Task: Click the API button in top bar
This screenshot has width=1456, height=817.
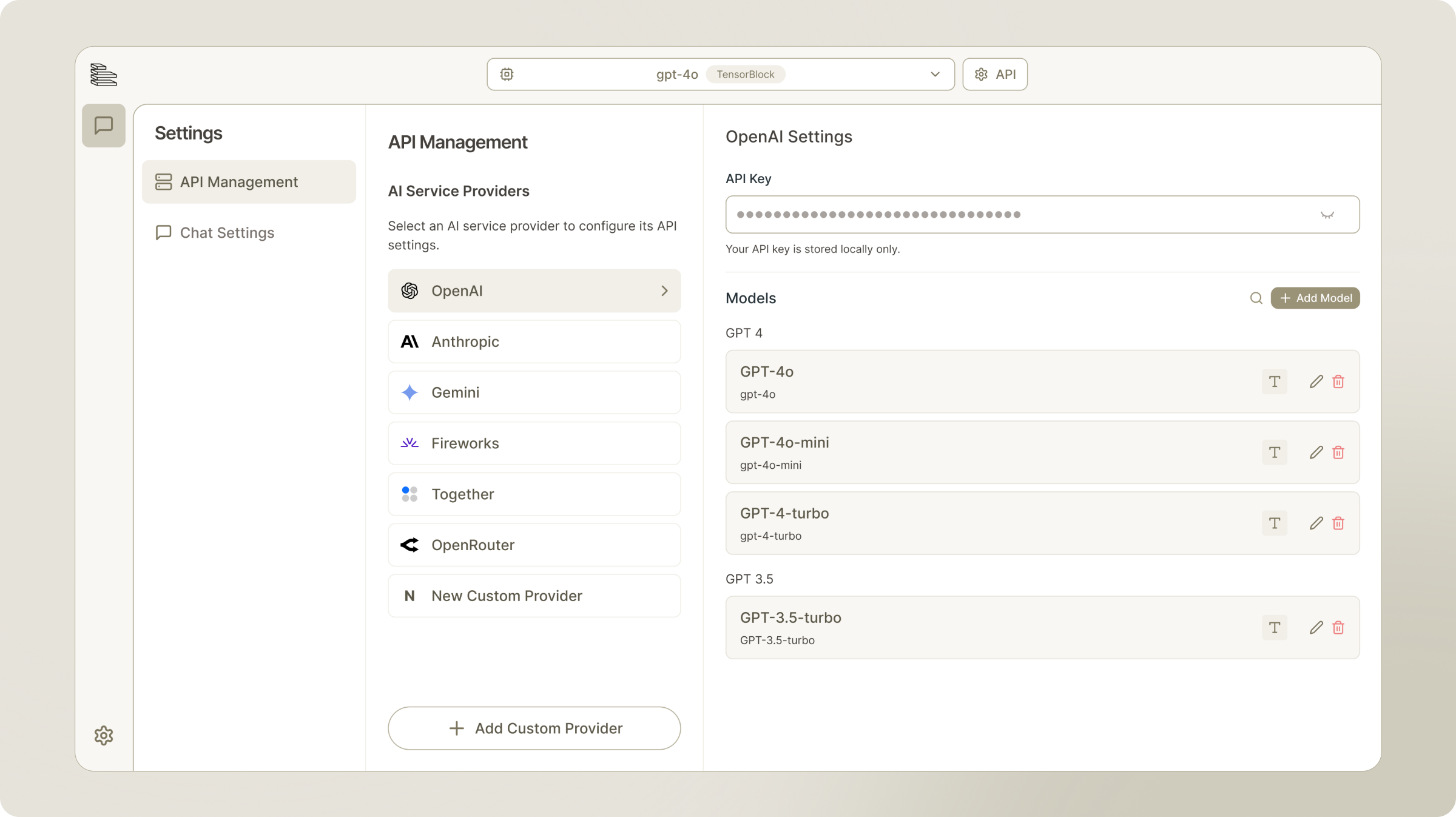Action: click(x=995, y=74)
